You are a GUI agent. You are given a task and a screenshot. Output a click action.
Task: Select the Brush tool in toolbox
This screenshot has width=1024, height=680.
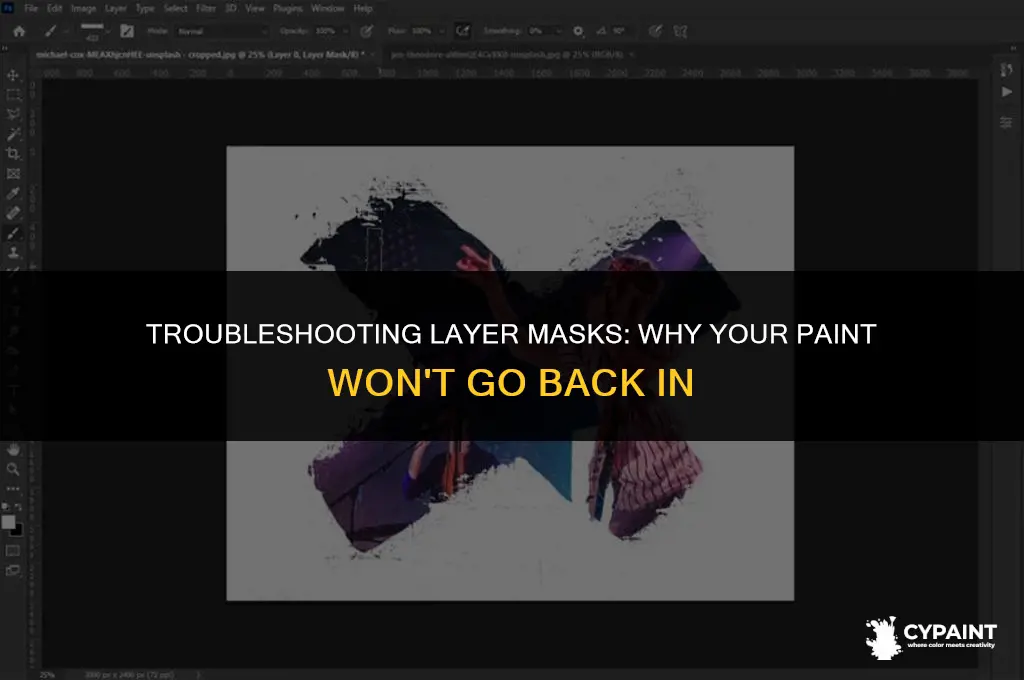click(12, 233)
